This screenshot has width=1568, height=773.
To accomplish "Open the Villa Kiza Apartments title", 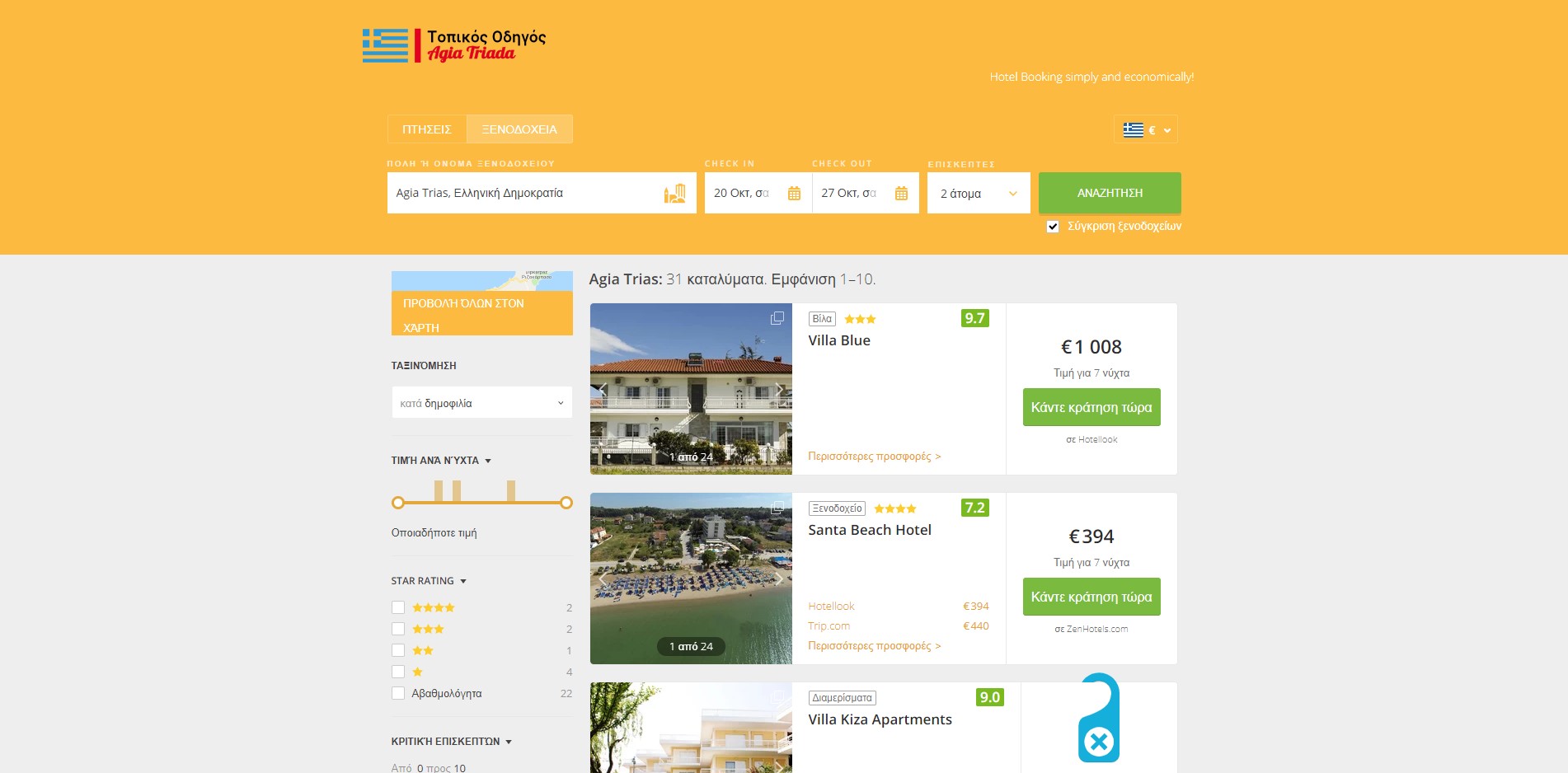I will (x=880, y=719).
